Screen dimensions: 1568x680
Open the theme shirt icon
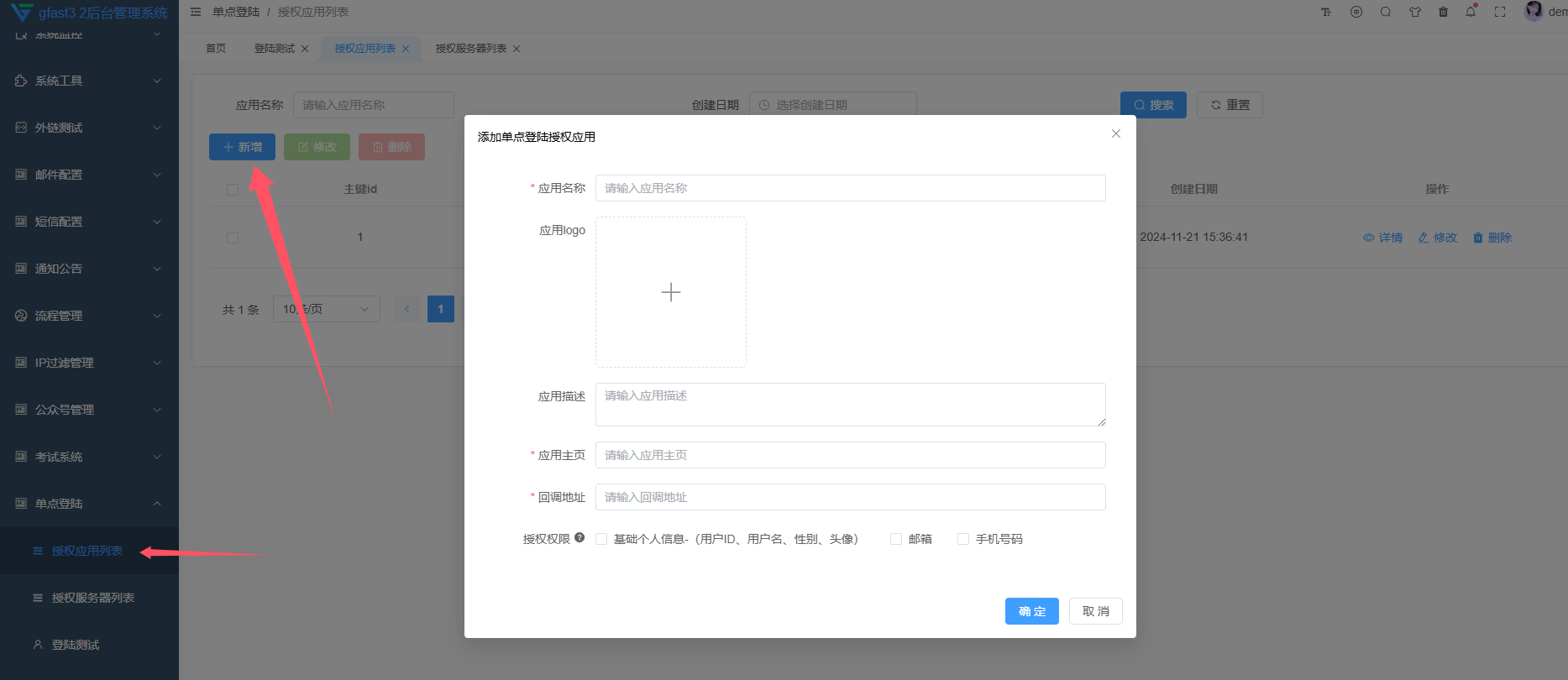coord(1415,12)
